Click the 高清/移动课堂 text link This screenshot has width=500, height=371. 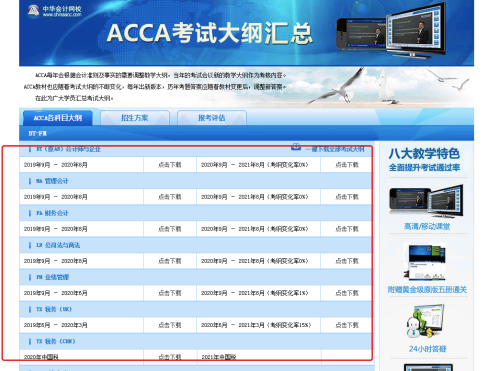[x=427, y=227]
